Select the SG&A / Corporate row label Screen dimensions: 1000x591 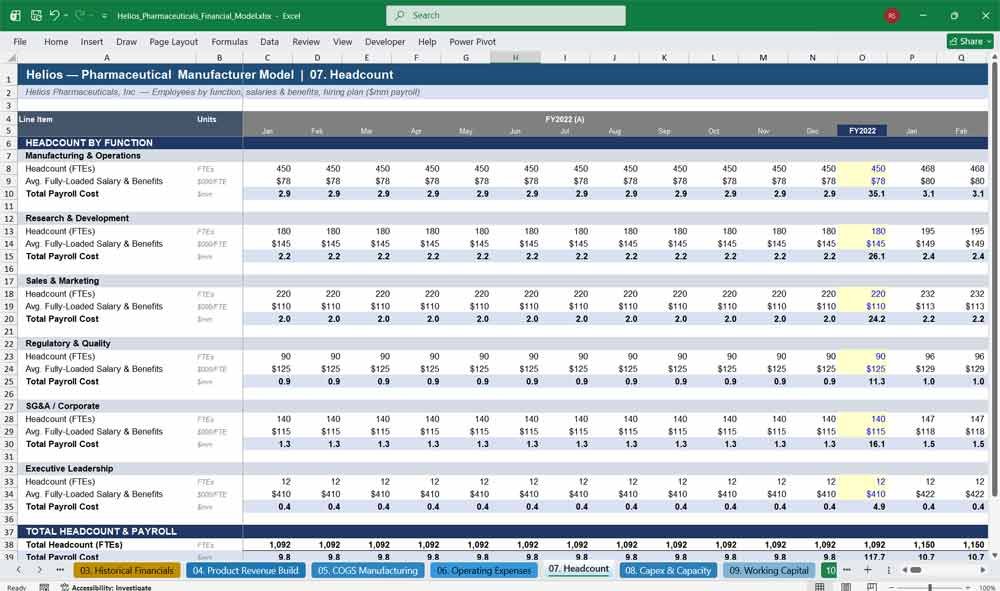pyautogui.click(x=62, y=405)
